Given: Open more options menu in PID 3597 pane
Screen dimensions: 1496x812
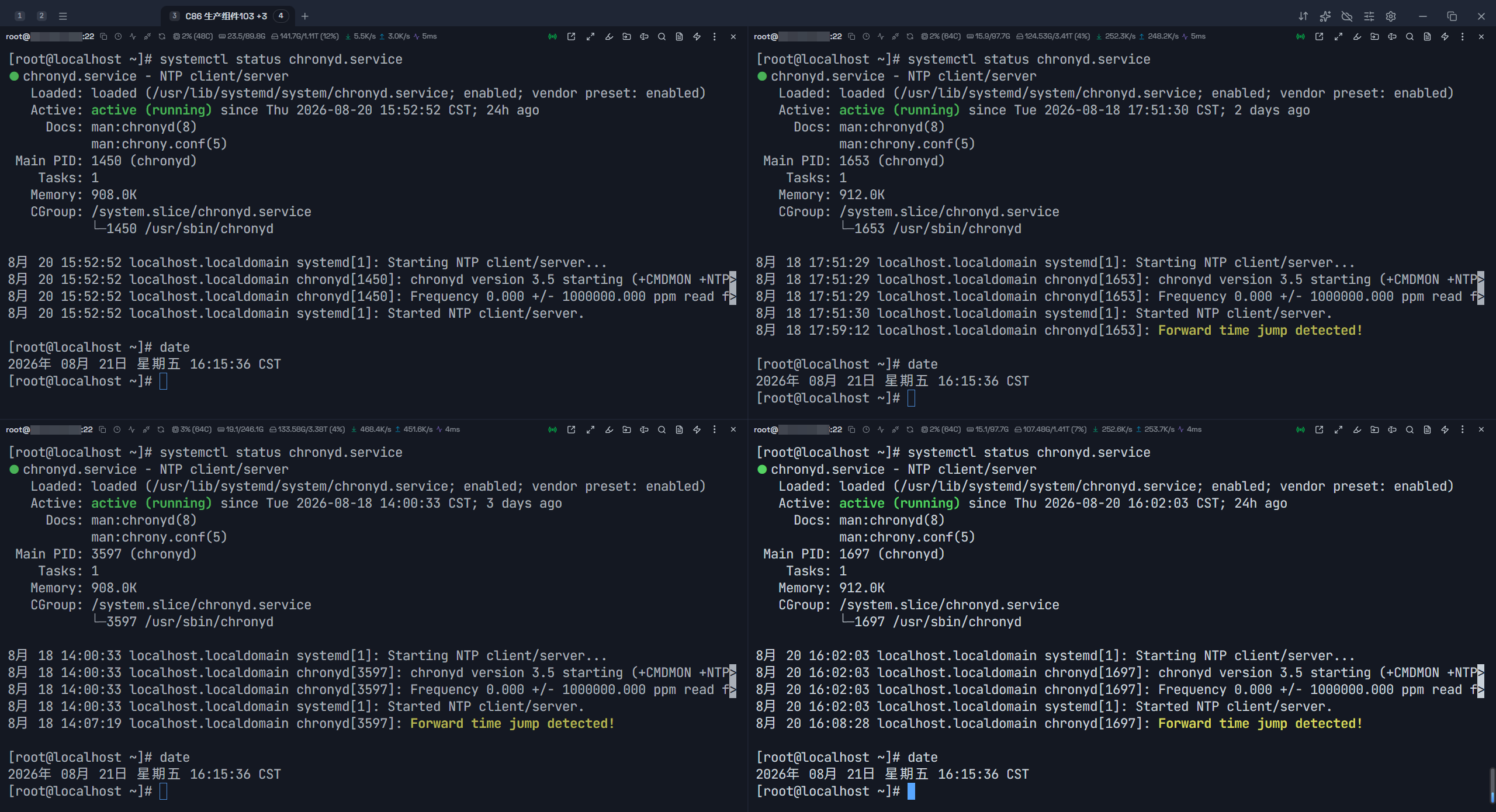Looking at the screenshot, I should point(714,429).
